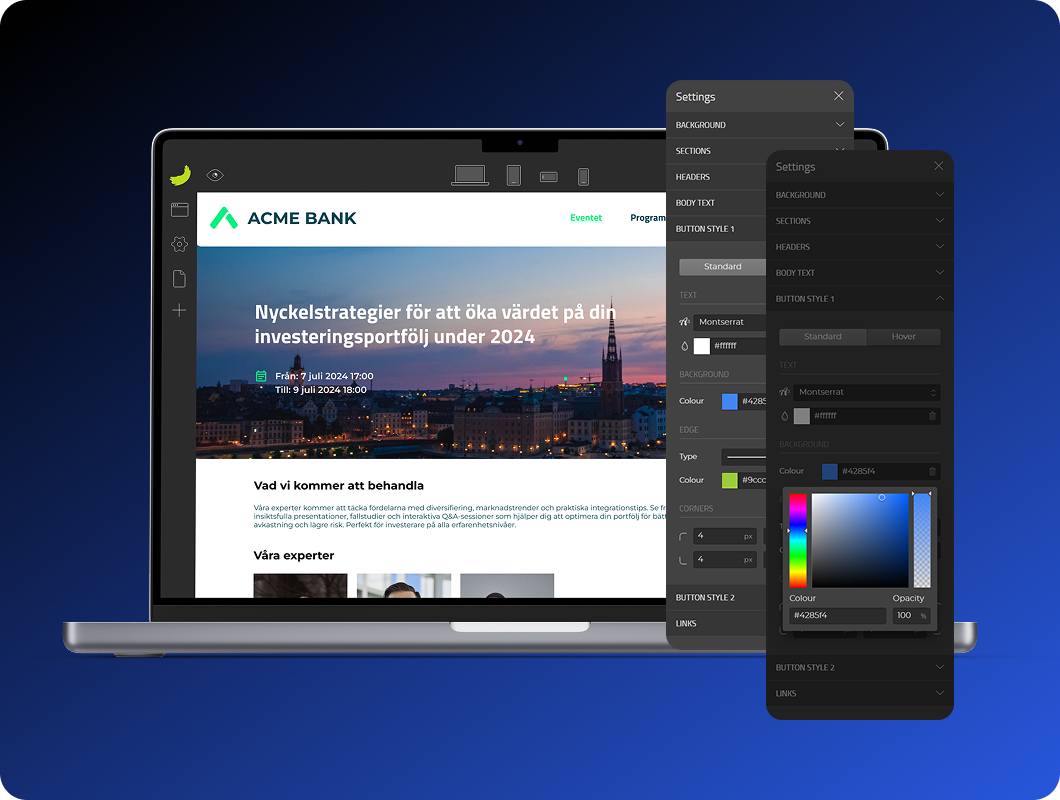The width and height of the screenshot is (1060, 800).
Task: Select Hover tab in front Settings panel
Action: point(903,337)
